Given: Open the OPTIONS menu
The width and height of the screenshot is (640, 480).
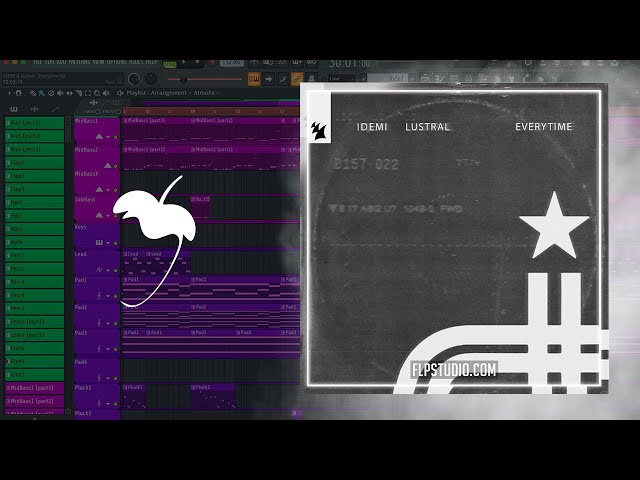Looking at the screenshot, I should (116, 62).
